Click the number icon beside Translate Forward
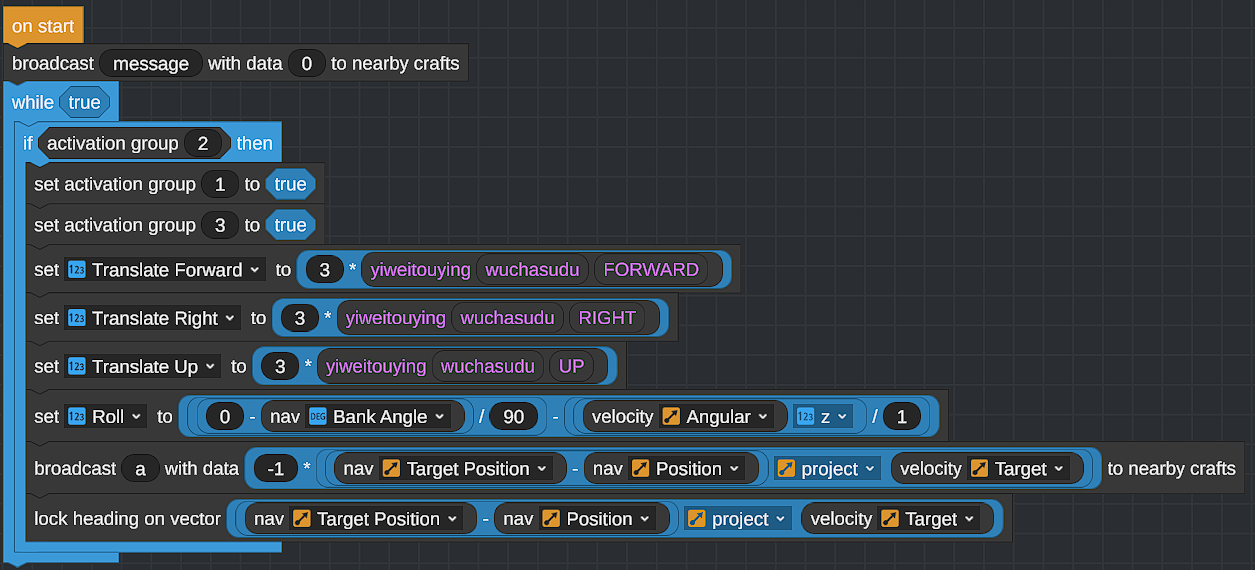 (77, 270)
